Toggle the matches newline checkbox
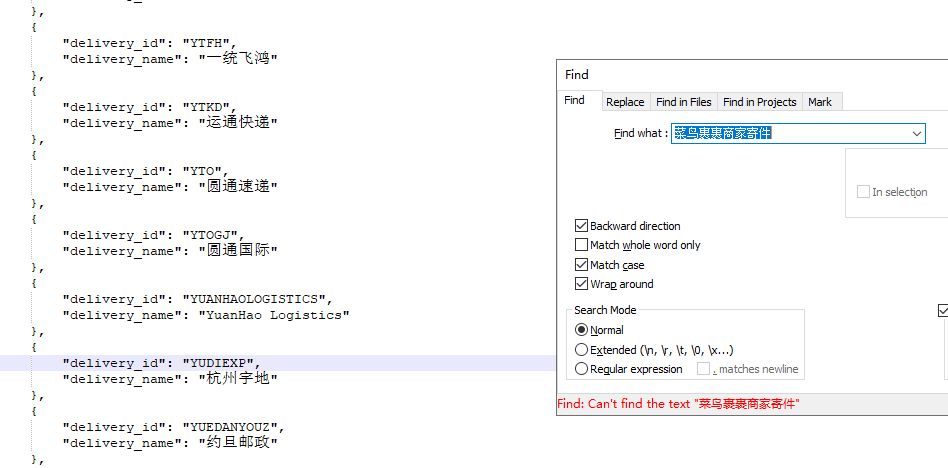 (703, 369)
